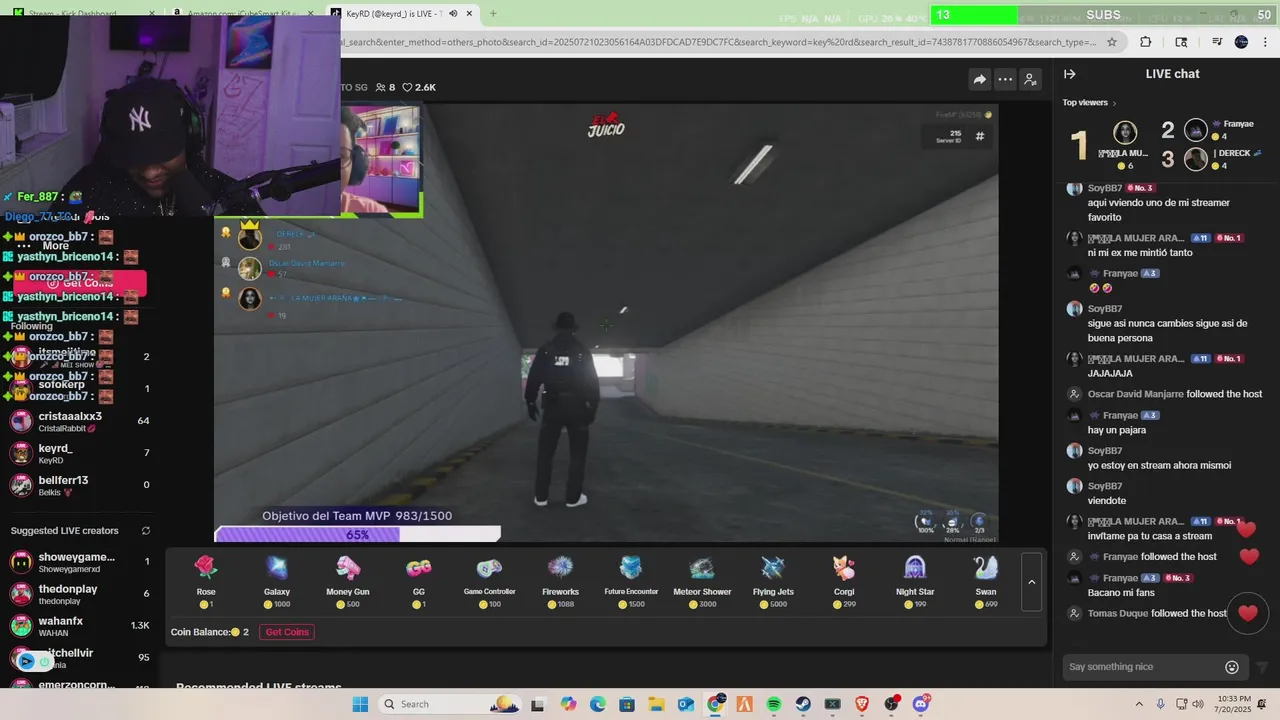Click the Team MVP 65% progress bar
The height and width of the screenshot is (720, 1280).
pyautogui.click(x=357, y=535)
